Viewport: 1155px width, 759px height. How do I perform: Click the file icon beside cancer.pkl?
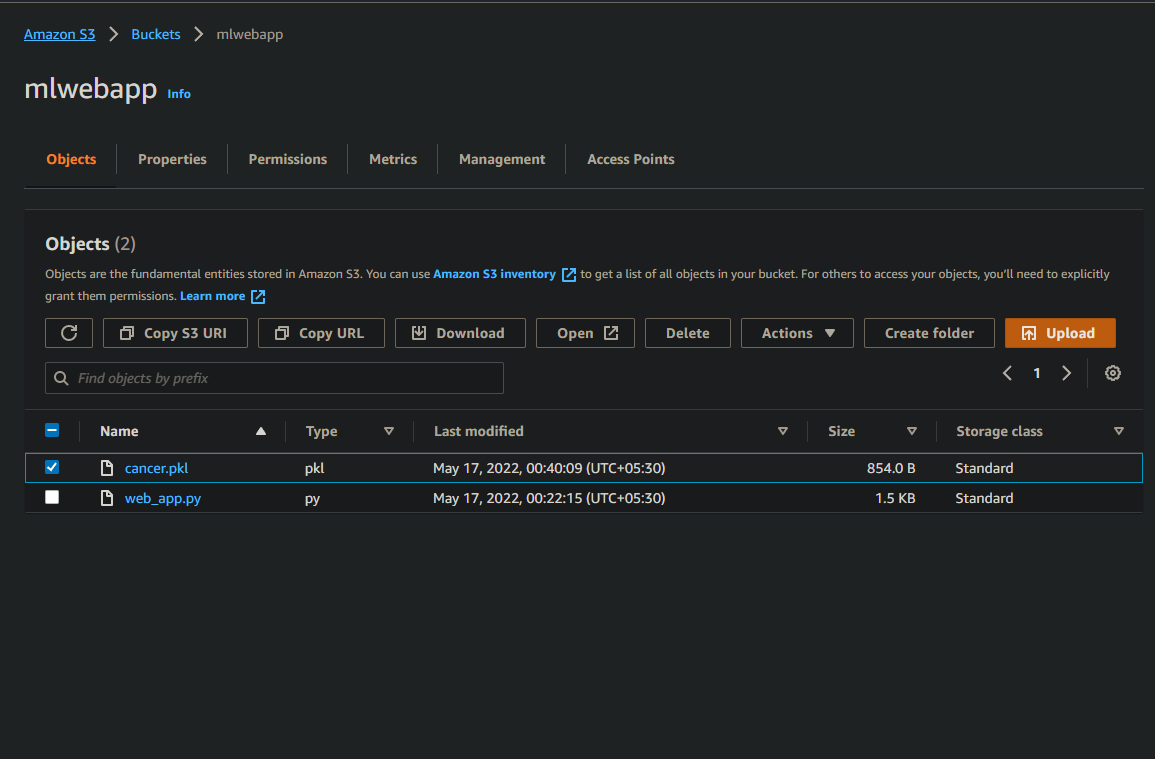coord(107,468)
